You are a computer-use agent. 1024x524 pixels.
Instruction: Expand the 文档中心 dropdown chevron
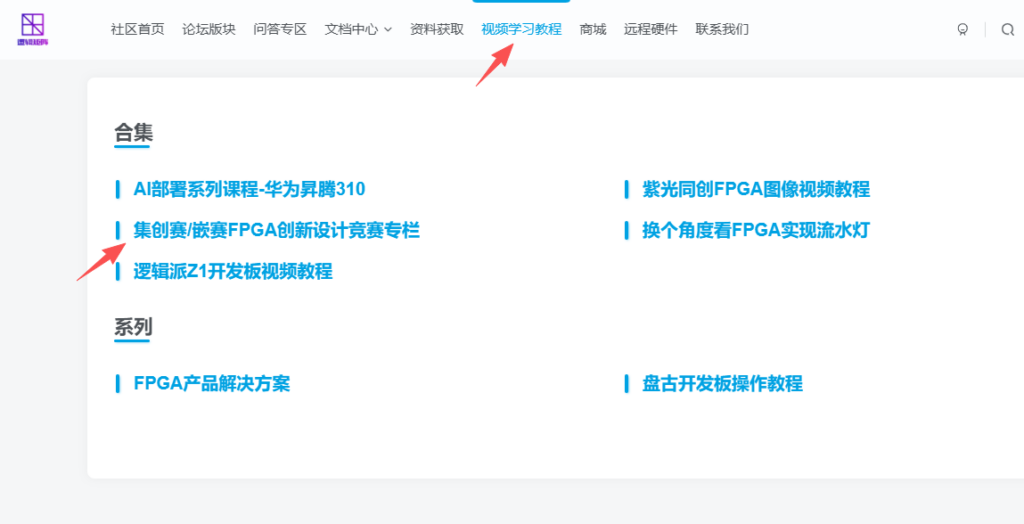(x=388, y=30)
